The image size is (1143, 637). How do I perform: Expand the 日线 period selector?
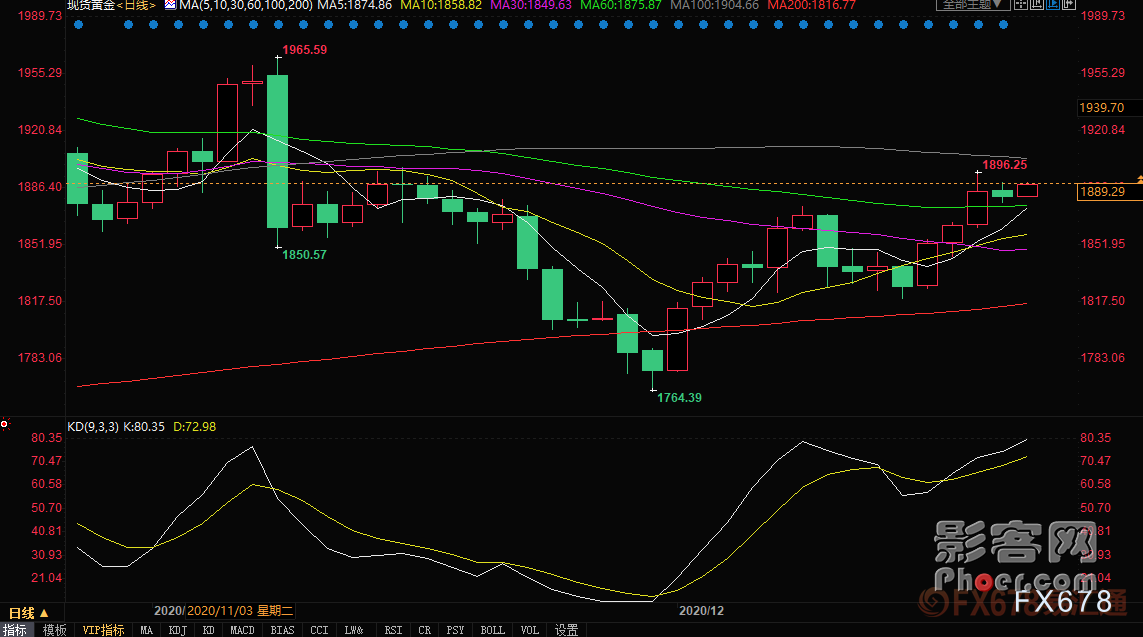point(28,613)
